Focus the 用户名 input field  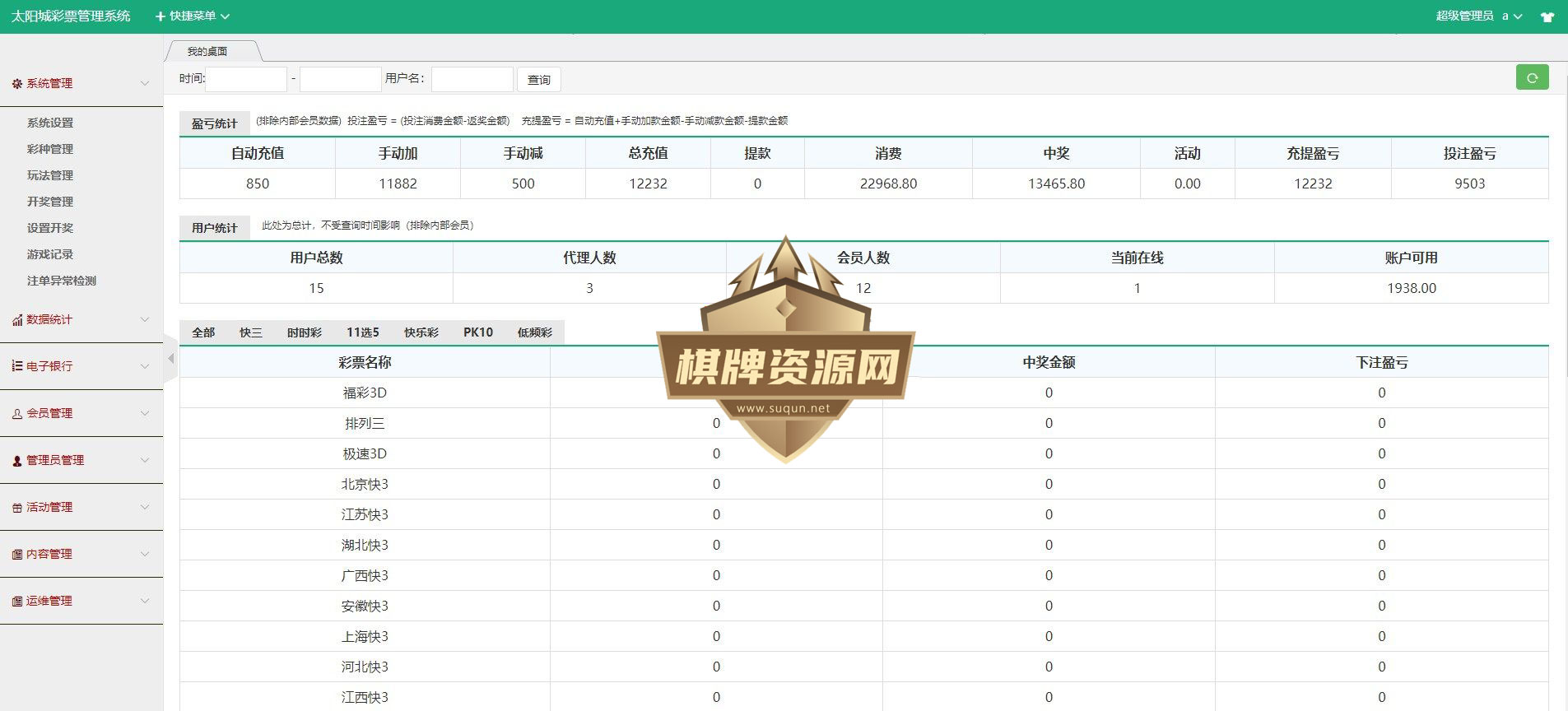point(472,79)
